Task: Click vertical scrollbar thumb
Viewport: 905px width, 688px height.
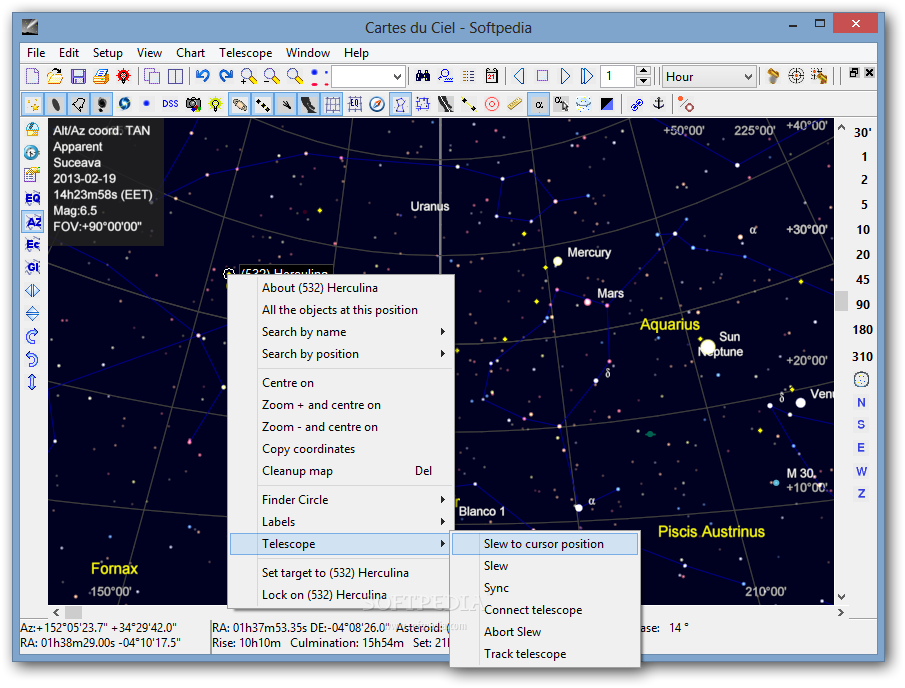Action: click(x=842, y=301)
